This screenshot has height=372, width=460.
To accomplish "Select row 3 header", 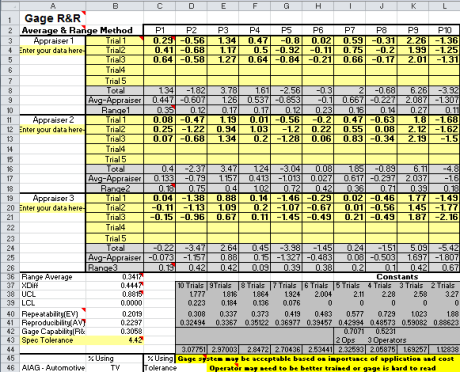I will [x=10, y=41].
